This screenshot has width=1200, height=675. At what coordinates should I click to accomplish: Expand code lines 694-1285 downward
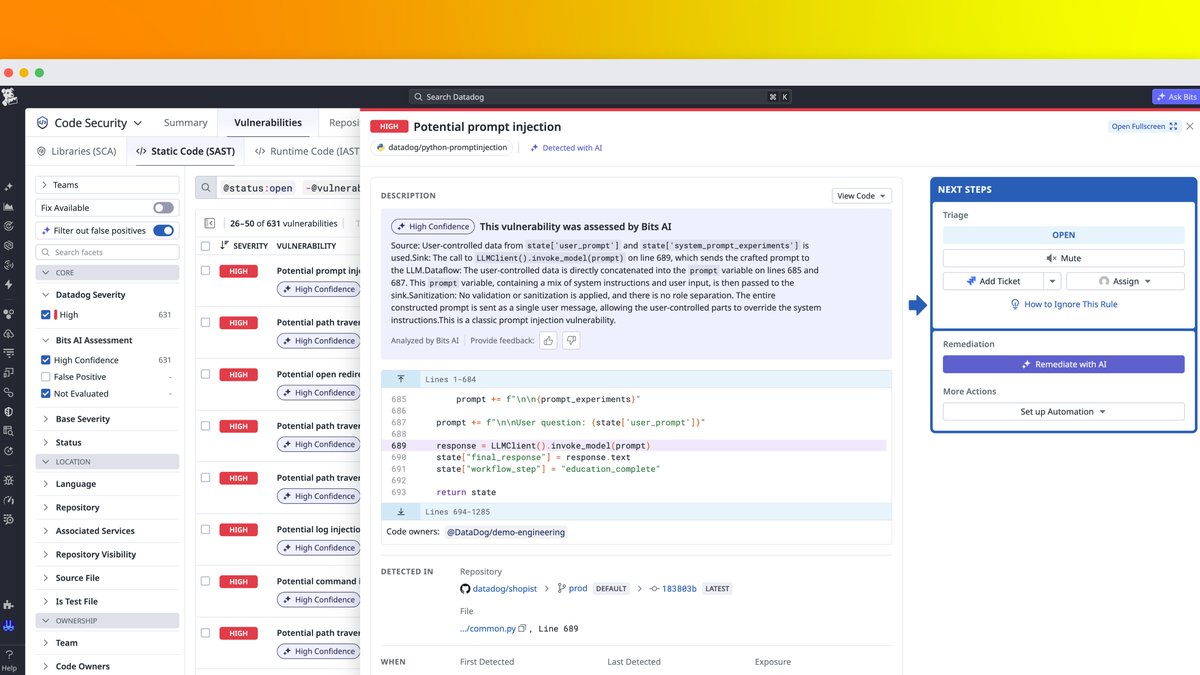click(401, 511)
